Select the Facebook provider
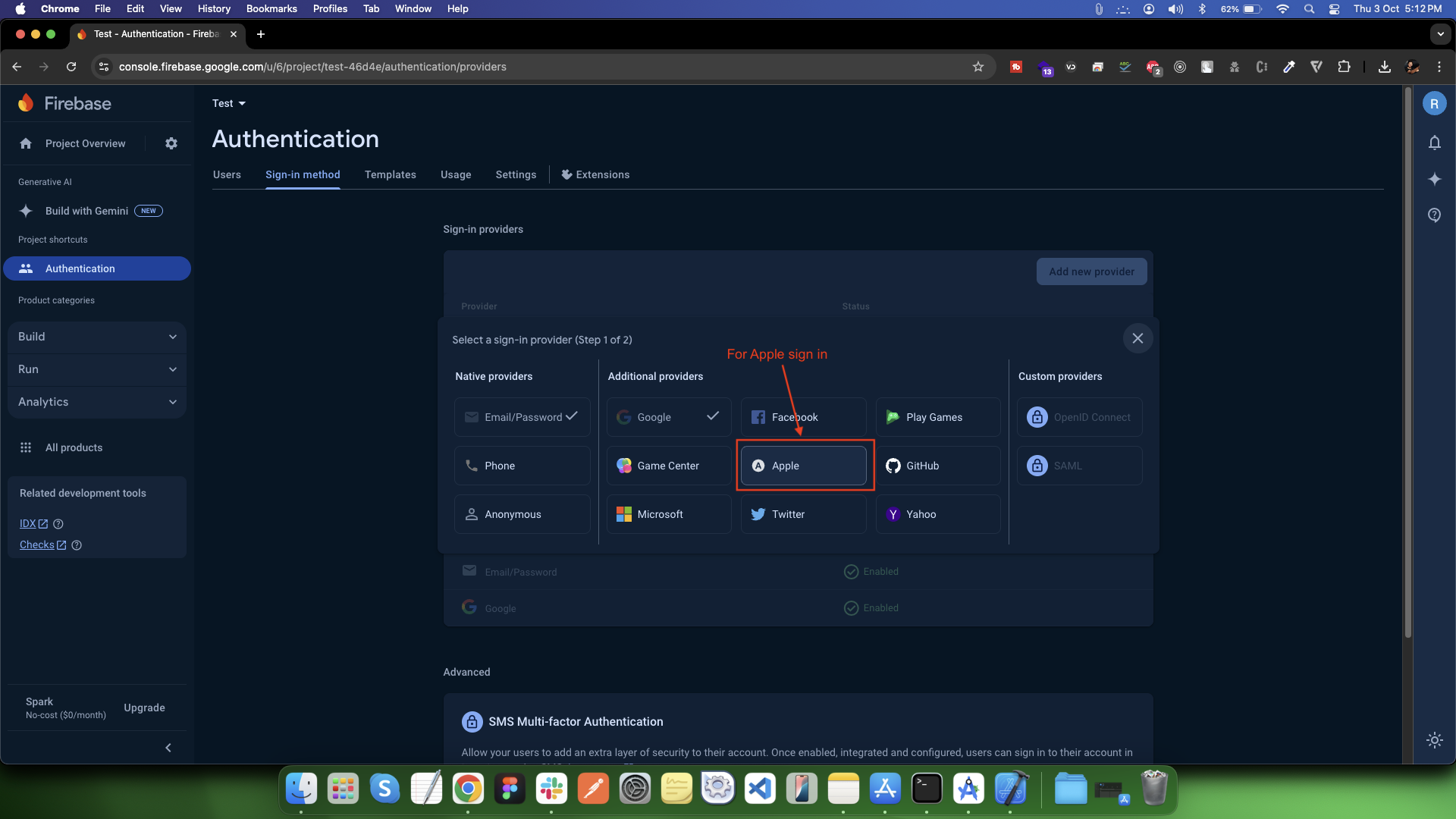This screenshot has width=1456, height=819. pyautogui.click(x=803, y=417)
